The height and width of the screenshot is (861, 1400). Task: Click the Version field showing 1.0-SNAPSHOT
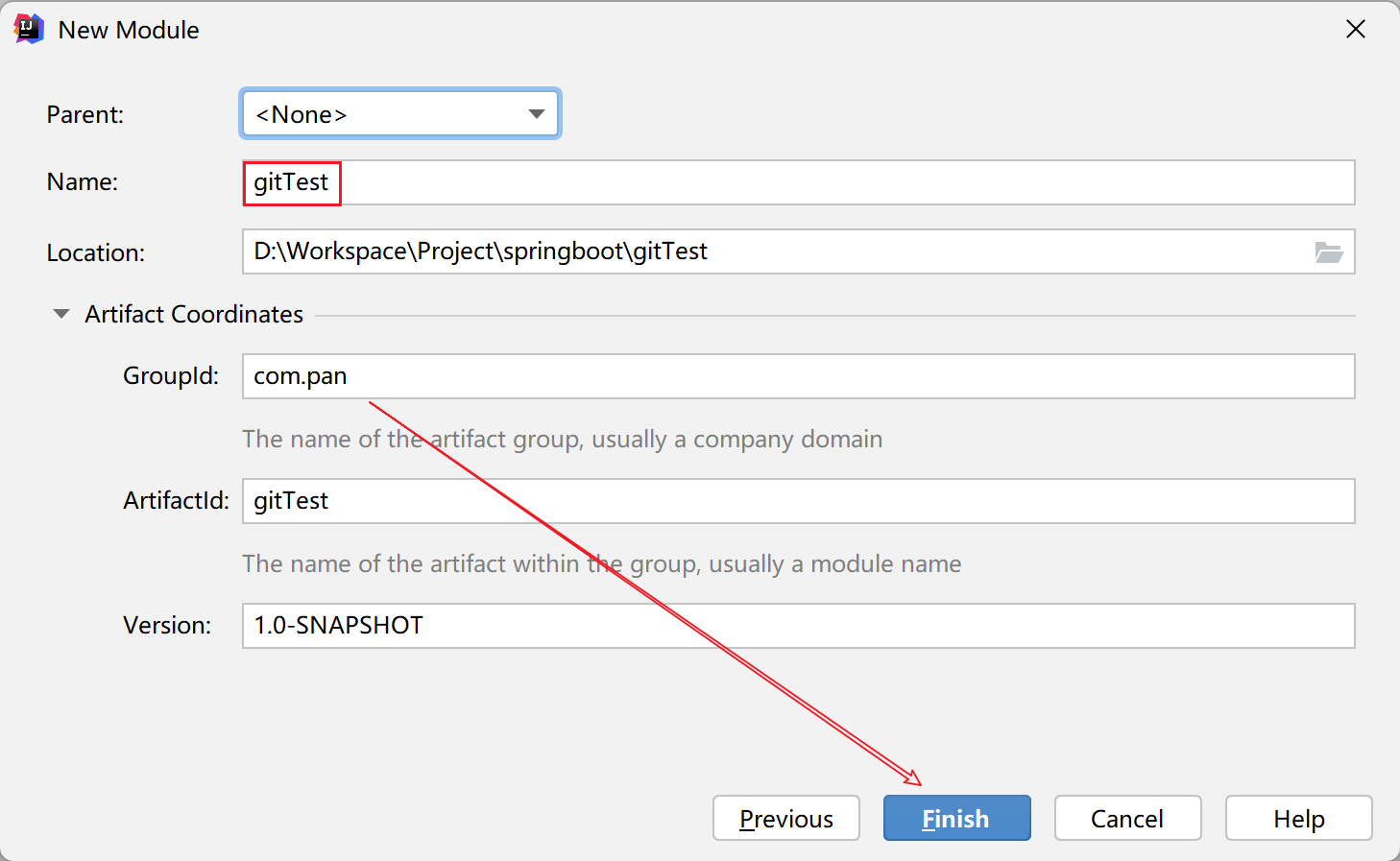[x=797, y=626]
